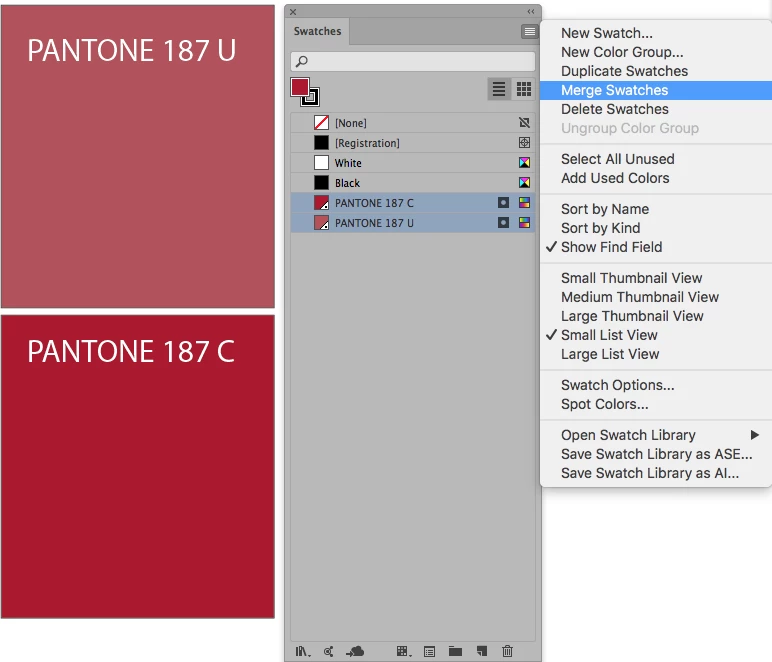Click the New Swatch icon
This screenshot has width=772, height=662.
tap(482, 652)
